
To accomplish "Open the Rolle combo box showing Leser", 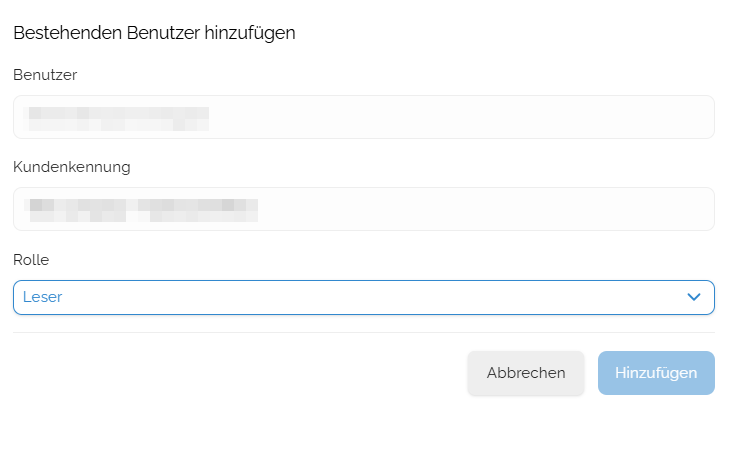I will pyautogui.click(x=364, y=298).
